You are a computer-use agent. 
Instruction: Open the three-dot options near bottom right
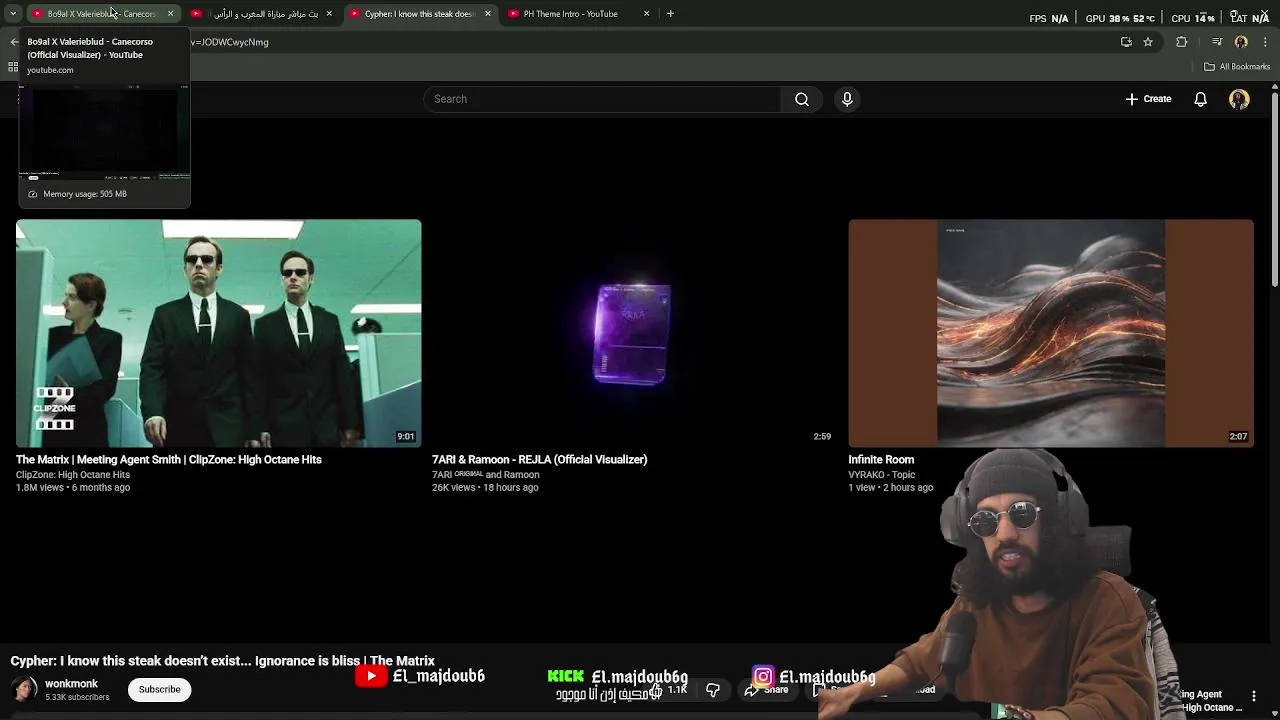1254,695
